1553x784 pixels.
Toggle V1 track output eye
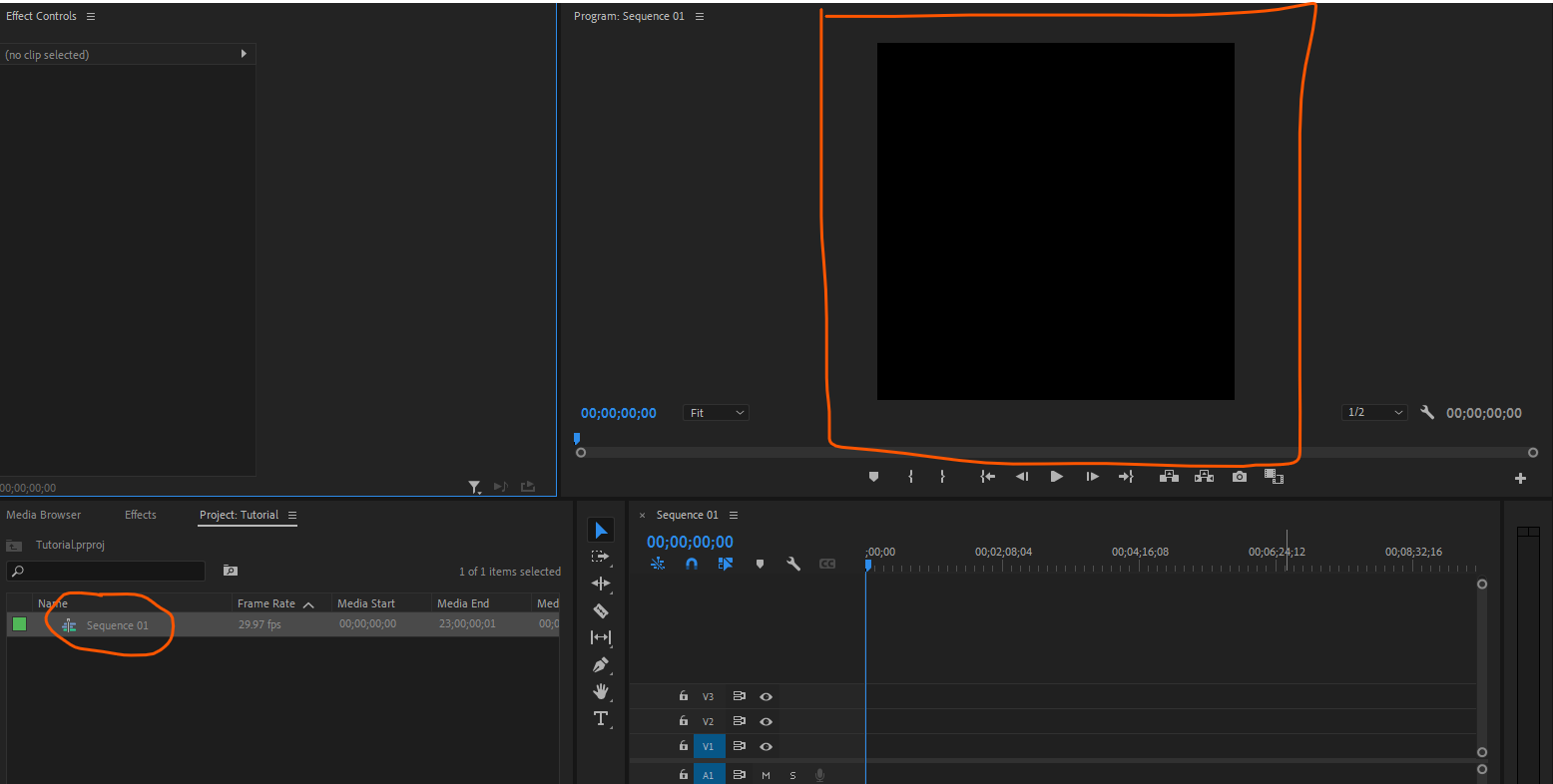[766, 746]
